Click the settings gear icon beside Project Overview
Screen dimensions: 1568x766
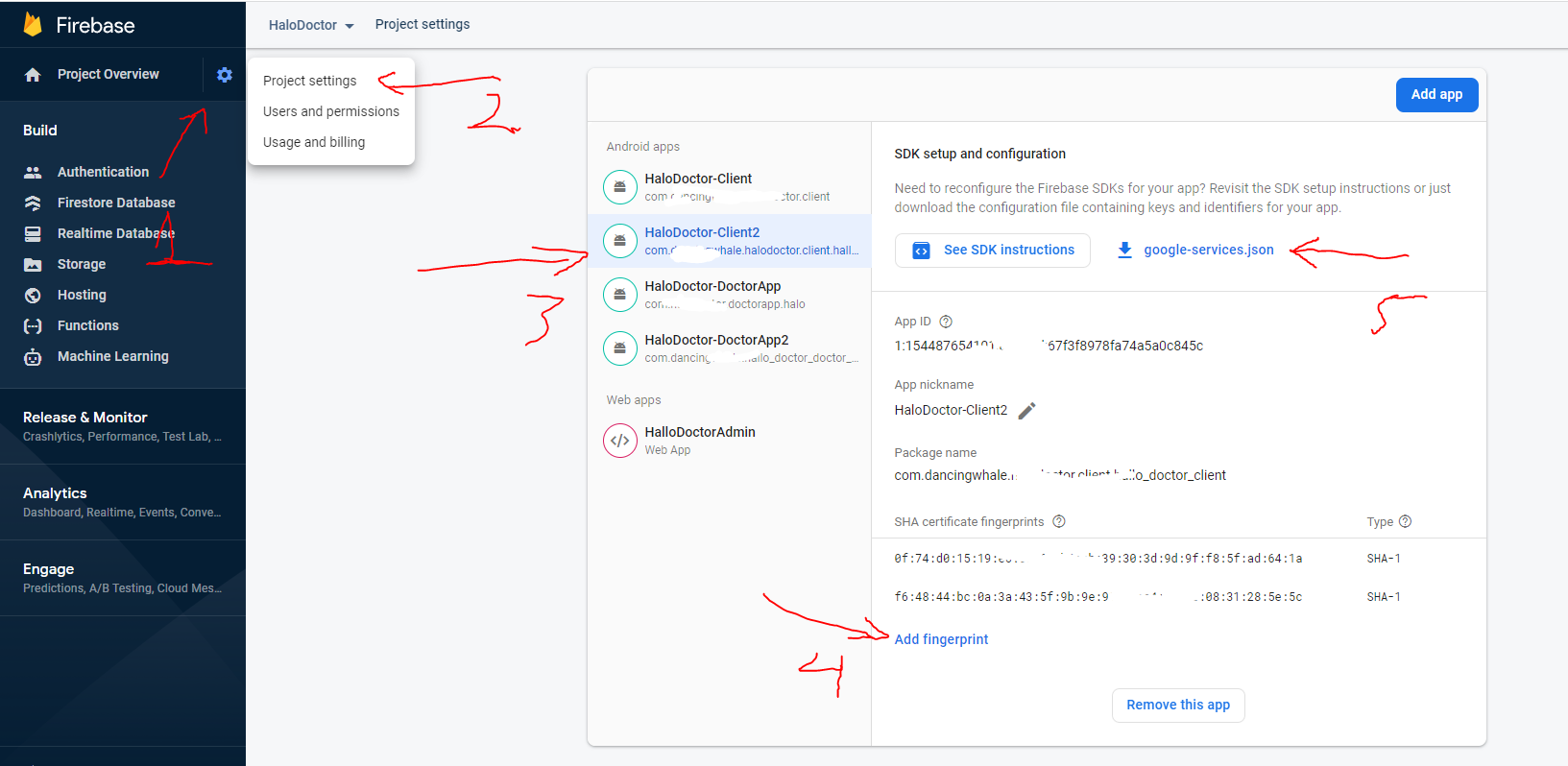click(225, 75)
